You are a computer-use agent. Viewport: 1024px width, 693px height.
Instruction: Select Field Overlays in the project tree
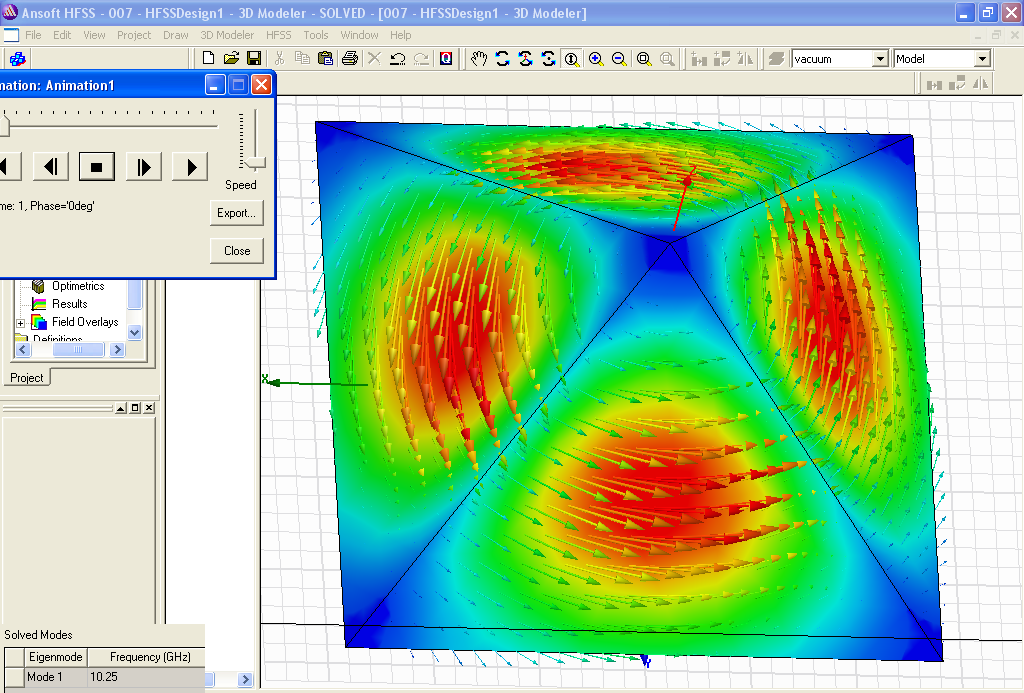(x=85, y=322)
